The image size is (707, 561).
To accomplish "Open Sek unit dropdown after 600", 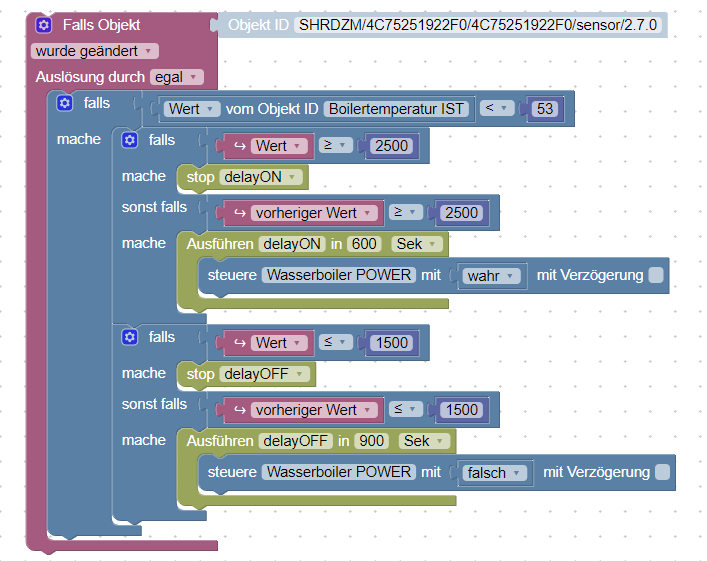I will point(417,244).
